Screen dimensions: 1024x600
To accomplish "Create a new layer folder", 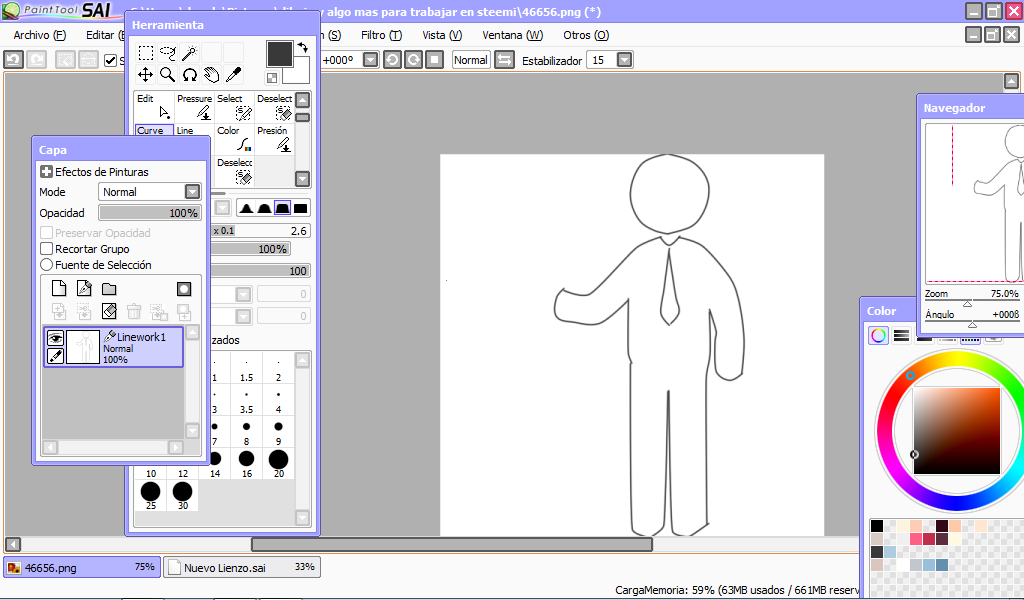I will point(109,289).
